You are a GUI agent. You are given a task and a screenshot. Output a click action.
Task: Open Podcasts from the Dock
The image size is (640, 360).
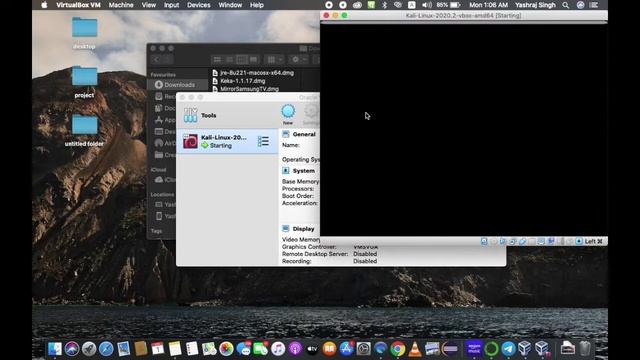pos(295,349)
